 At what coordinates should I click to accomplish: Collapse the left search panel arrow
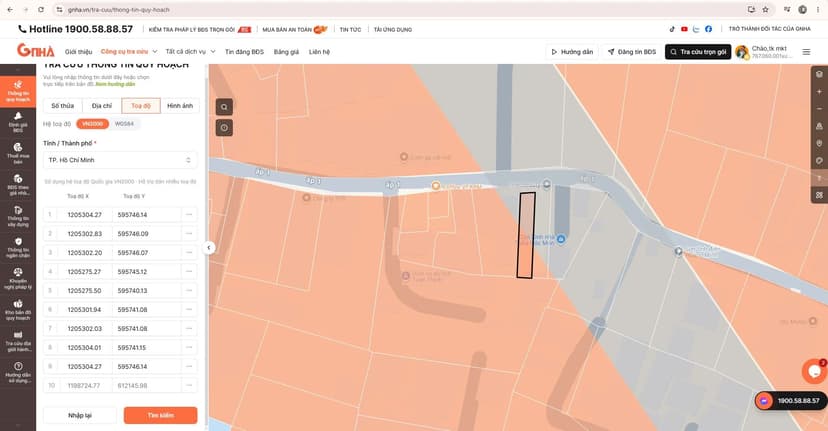tap(209, 247)
